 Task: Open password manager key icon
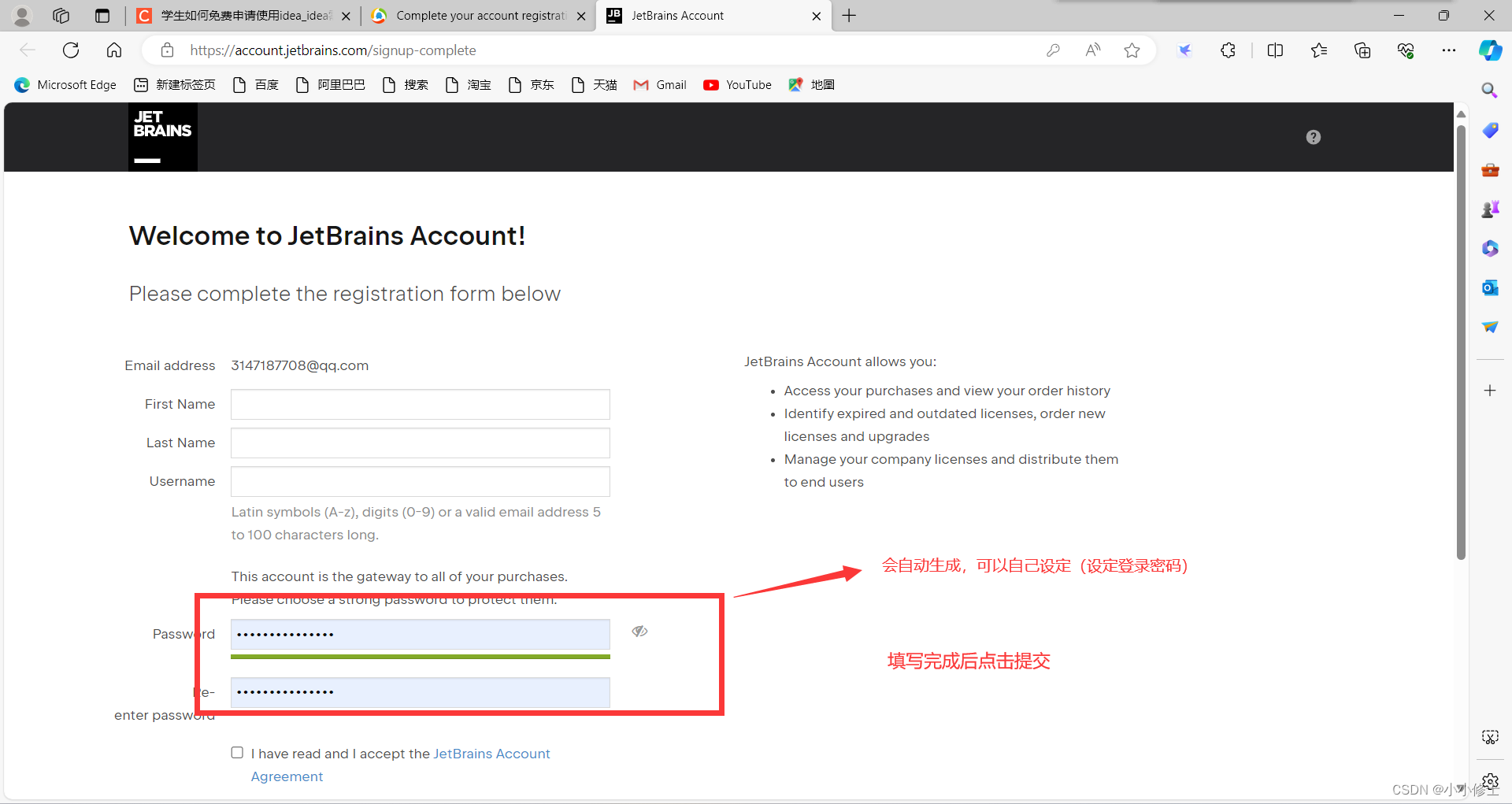point(1053,50)
